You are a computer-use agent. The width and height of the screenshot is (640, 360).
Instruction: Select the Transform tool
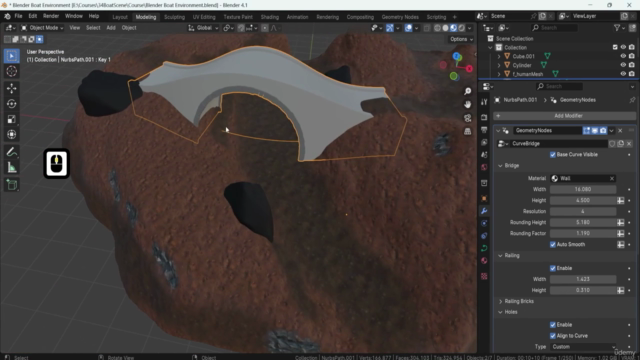(11, 134)
